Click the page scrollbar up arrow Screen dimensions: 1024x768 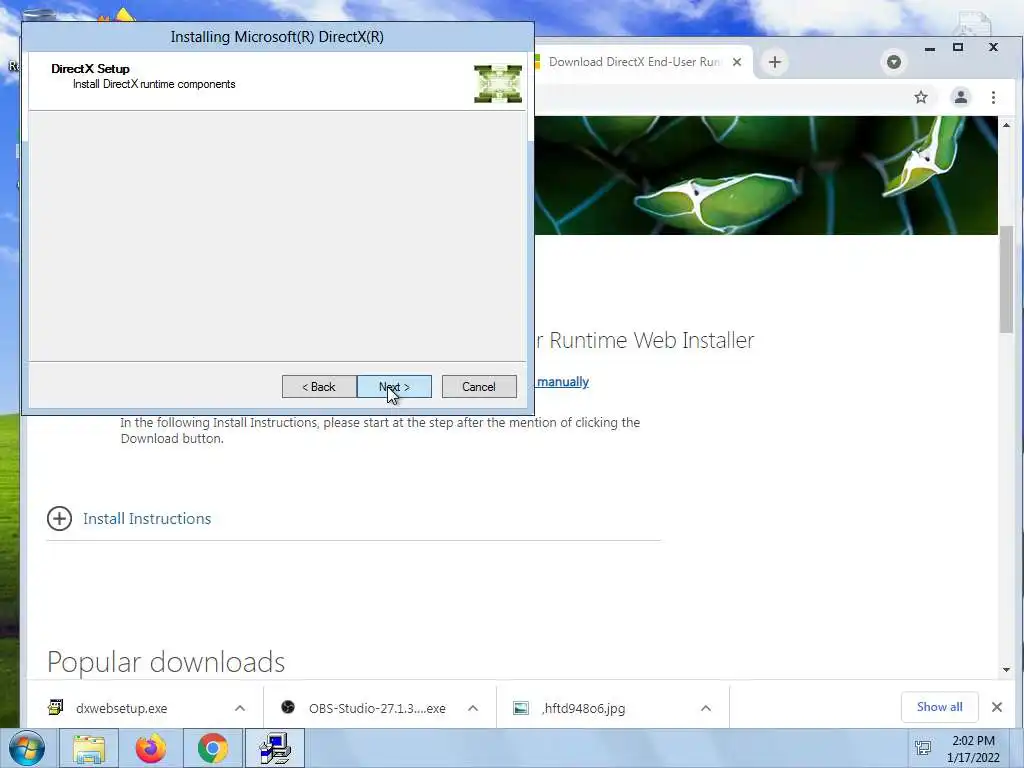click(1006, 125)
